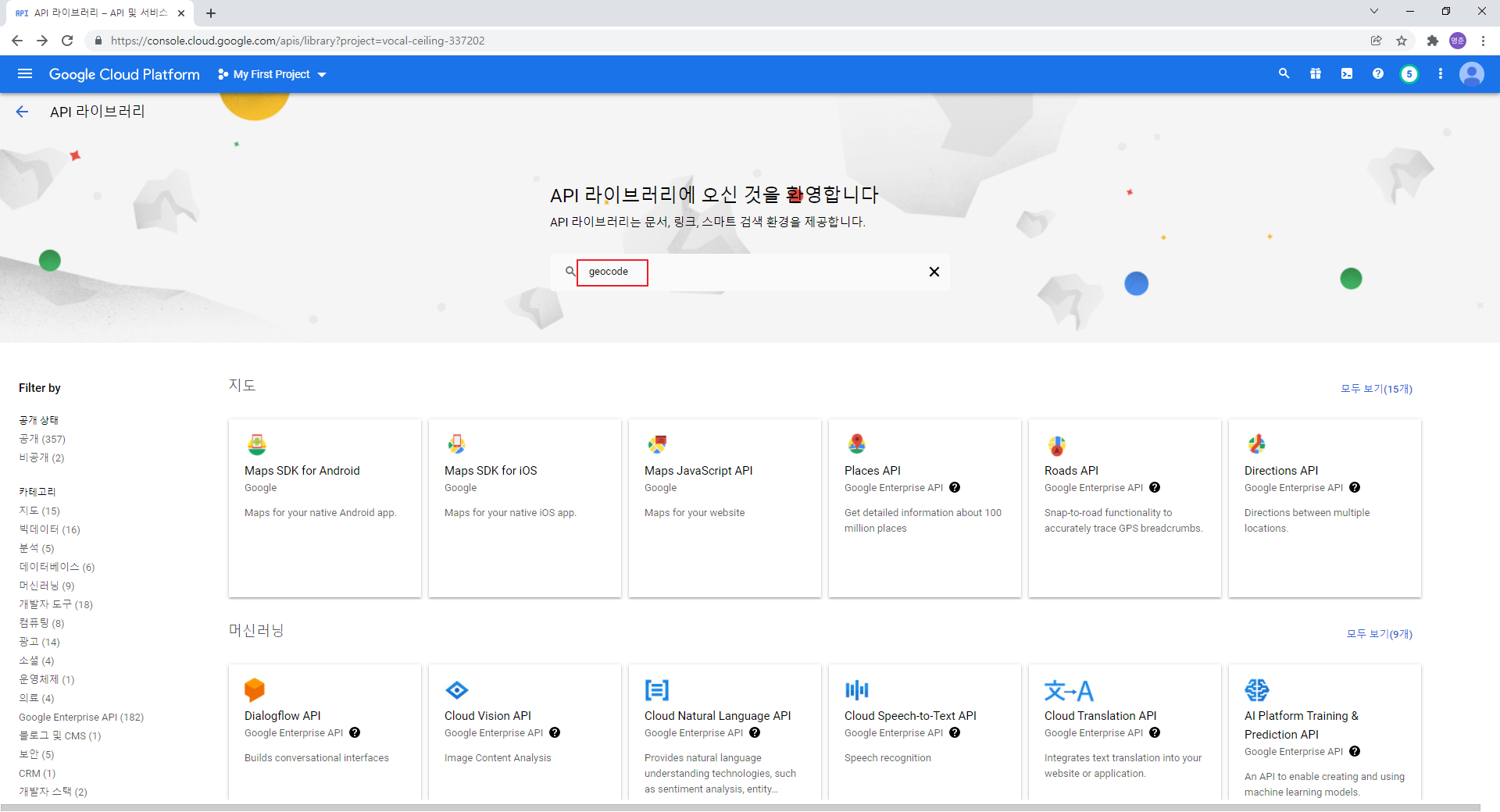1500x812 pixels.
Task: Click the search magnifier in blue header
Action: click(x=1284, y=73)
